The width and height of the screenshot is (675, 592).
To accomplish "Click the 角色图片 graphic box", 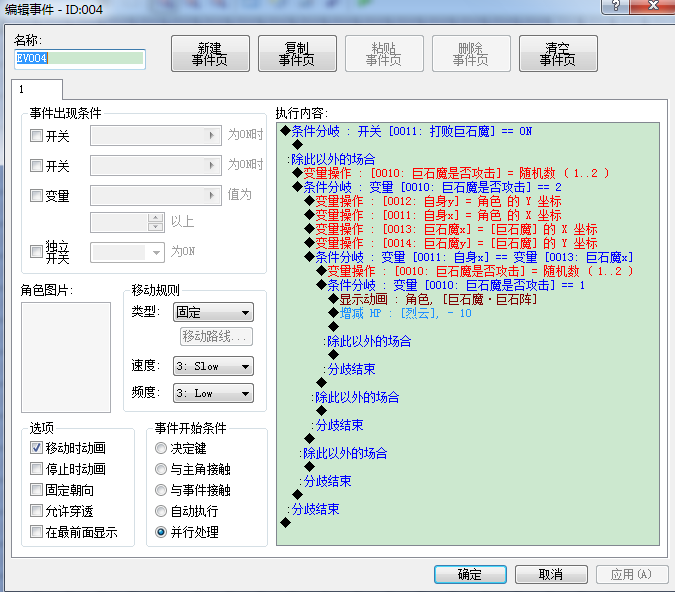I will (x=66, y=357).
